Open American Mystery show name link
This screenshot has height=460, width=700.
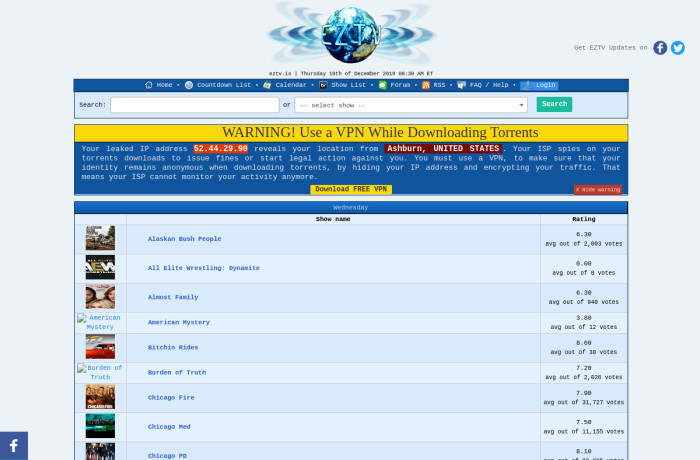tap(179, 322)
